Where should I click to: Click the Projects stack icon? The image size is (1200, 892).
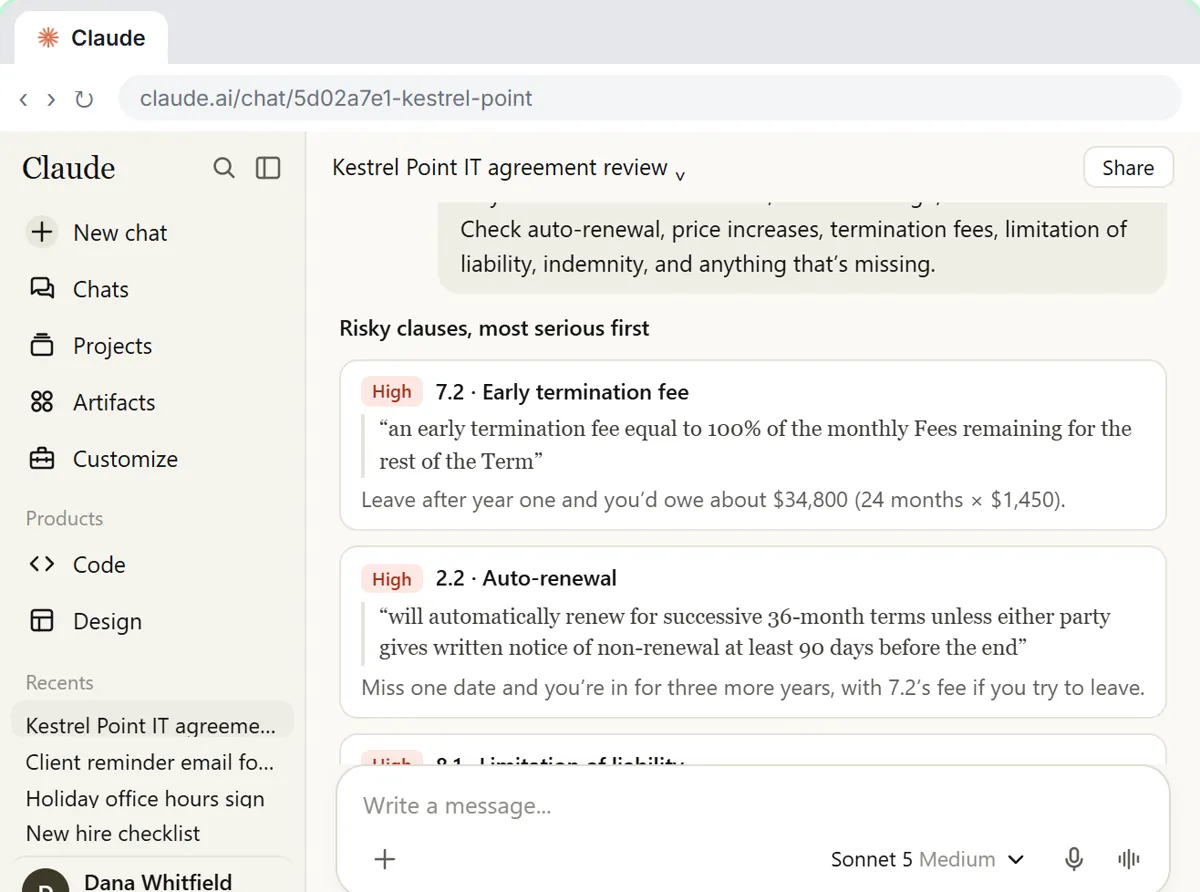(x=42, y=346)
